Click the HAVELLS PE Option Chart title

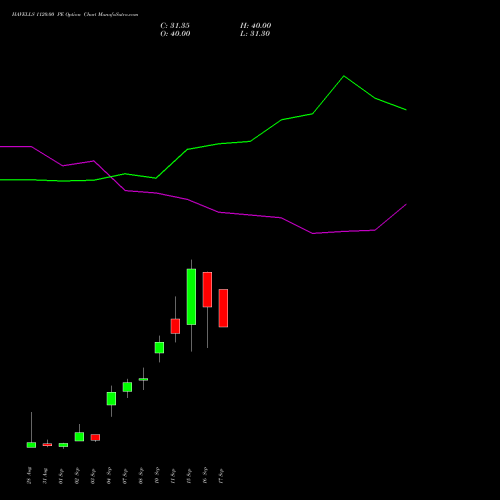click(75, 15)
